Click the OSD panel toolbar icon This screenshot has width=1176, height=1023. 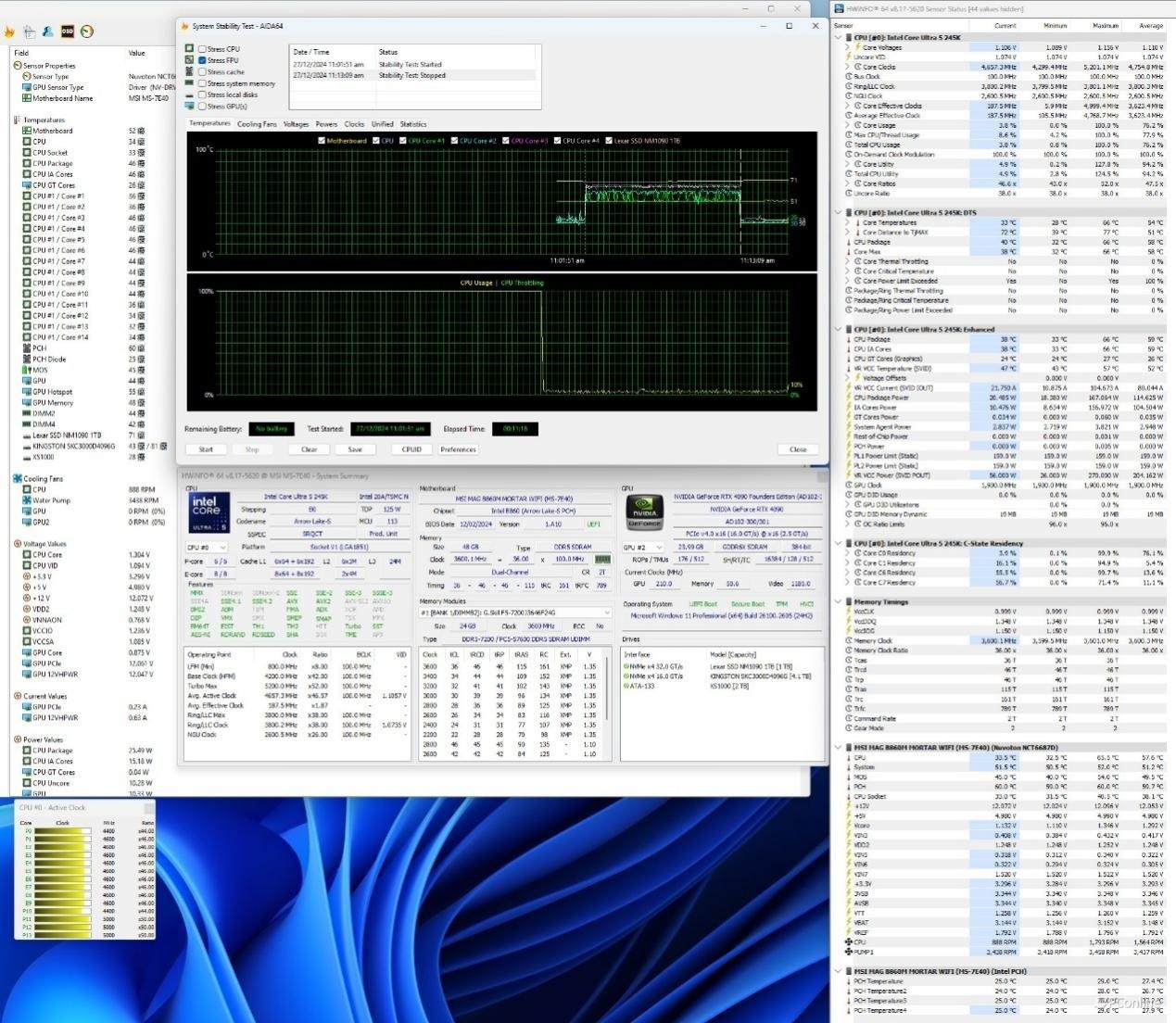(x=68, y=32)
